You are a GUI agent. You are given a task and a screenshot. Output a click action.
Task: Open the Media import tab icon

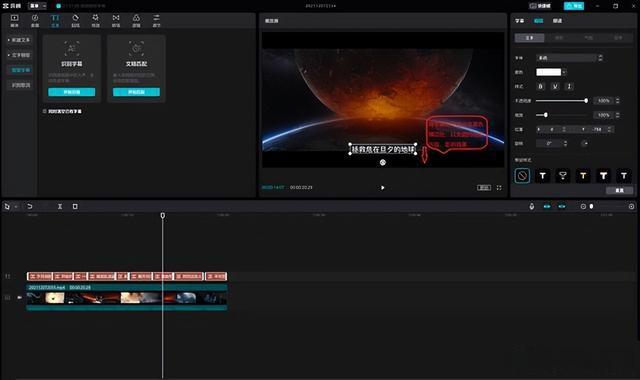(x=14, y=20)
